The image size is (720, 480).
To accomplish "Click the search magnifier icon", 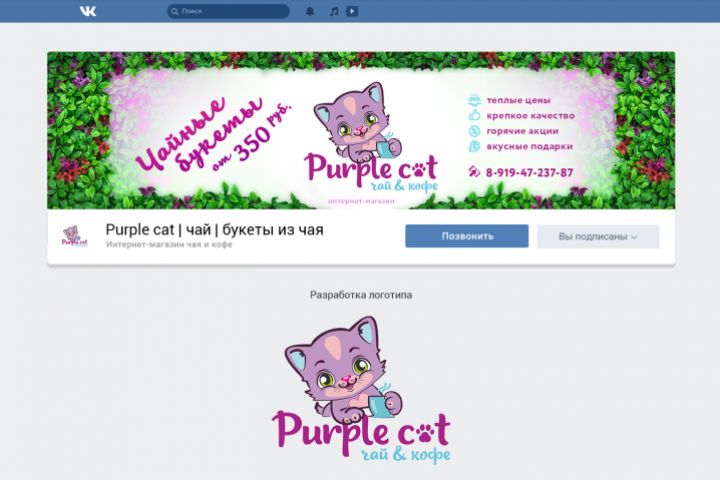I will [x=175, y=11].
